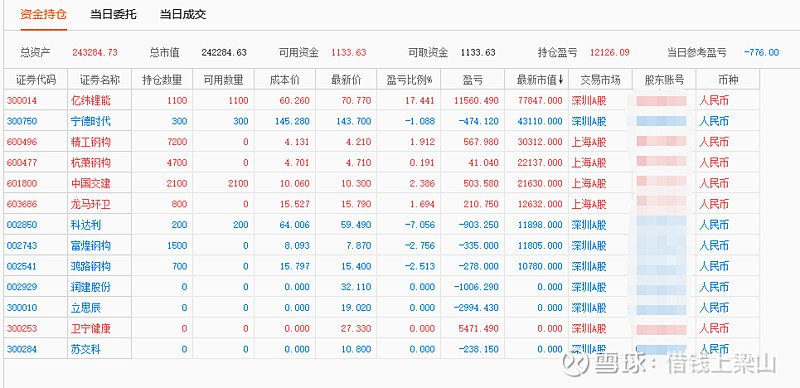Viewport: 800px width, 388px height.
Task: Sort by 证券代码 column header
Action: pyautogui.click(x=35, y=80)
